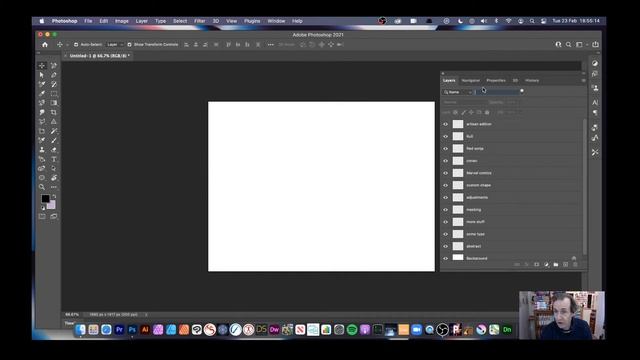Hide the more stuff layer
Viewport: 640px width, 360px height.
[x=446, y=222]
